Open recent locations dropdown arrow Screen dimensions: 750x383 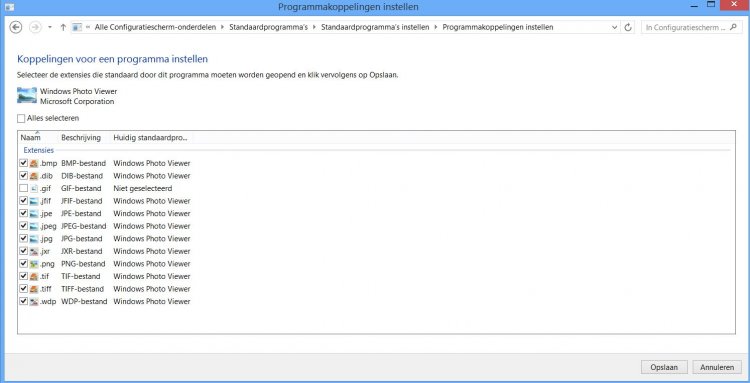pos(50,27)
